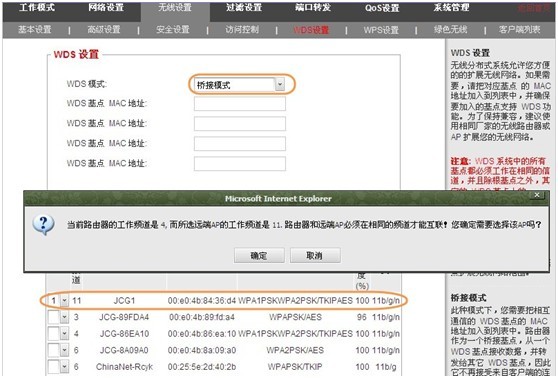Select the 无线设置 top navigation tab
Image resolution: width=558 pixels, height=378 pixels.
(x=175, y=7)
